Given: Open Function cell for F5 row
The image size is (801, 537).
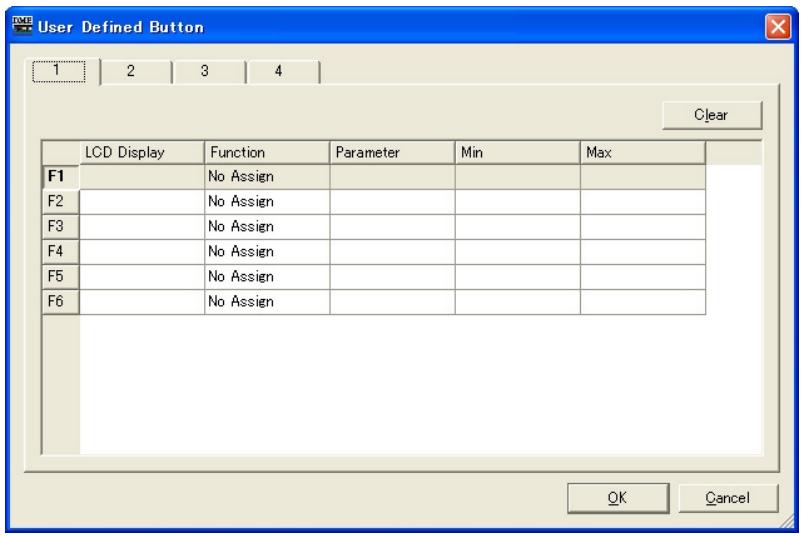Looking at the screenshot, I should (267, 277).
